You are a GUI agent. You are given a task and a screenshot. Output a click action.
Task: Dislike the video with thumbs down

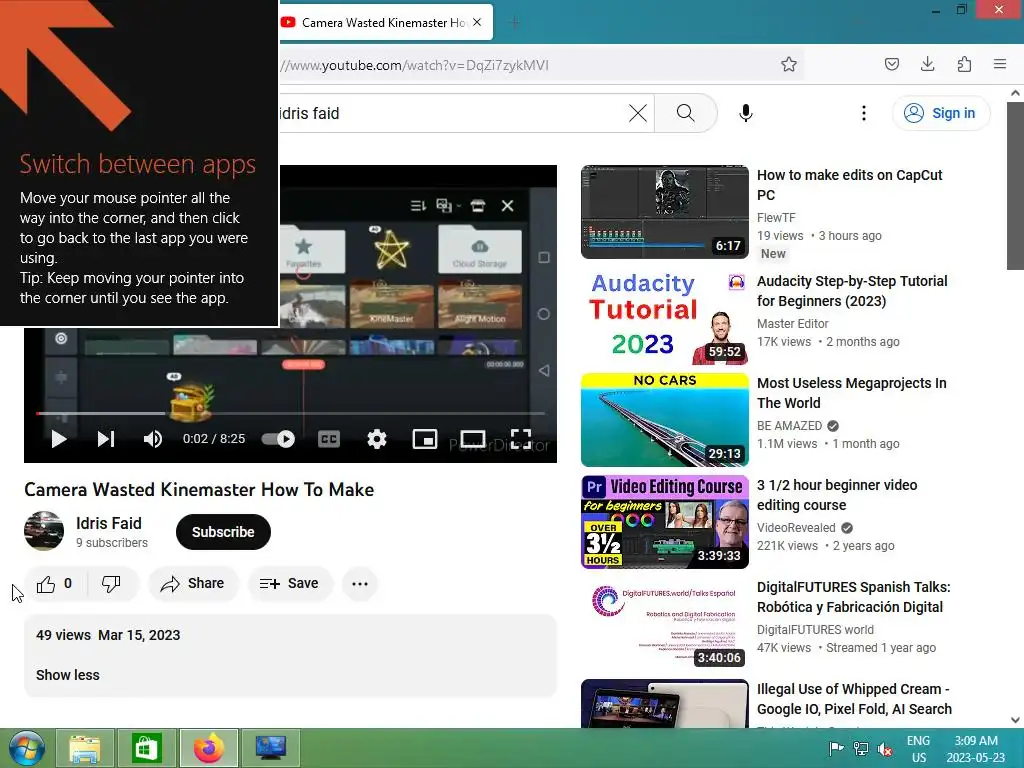(x=111, y=584)
